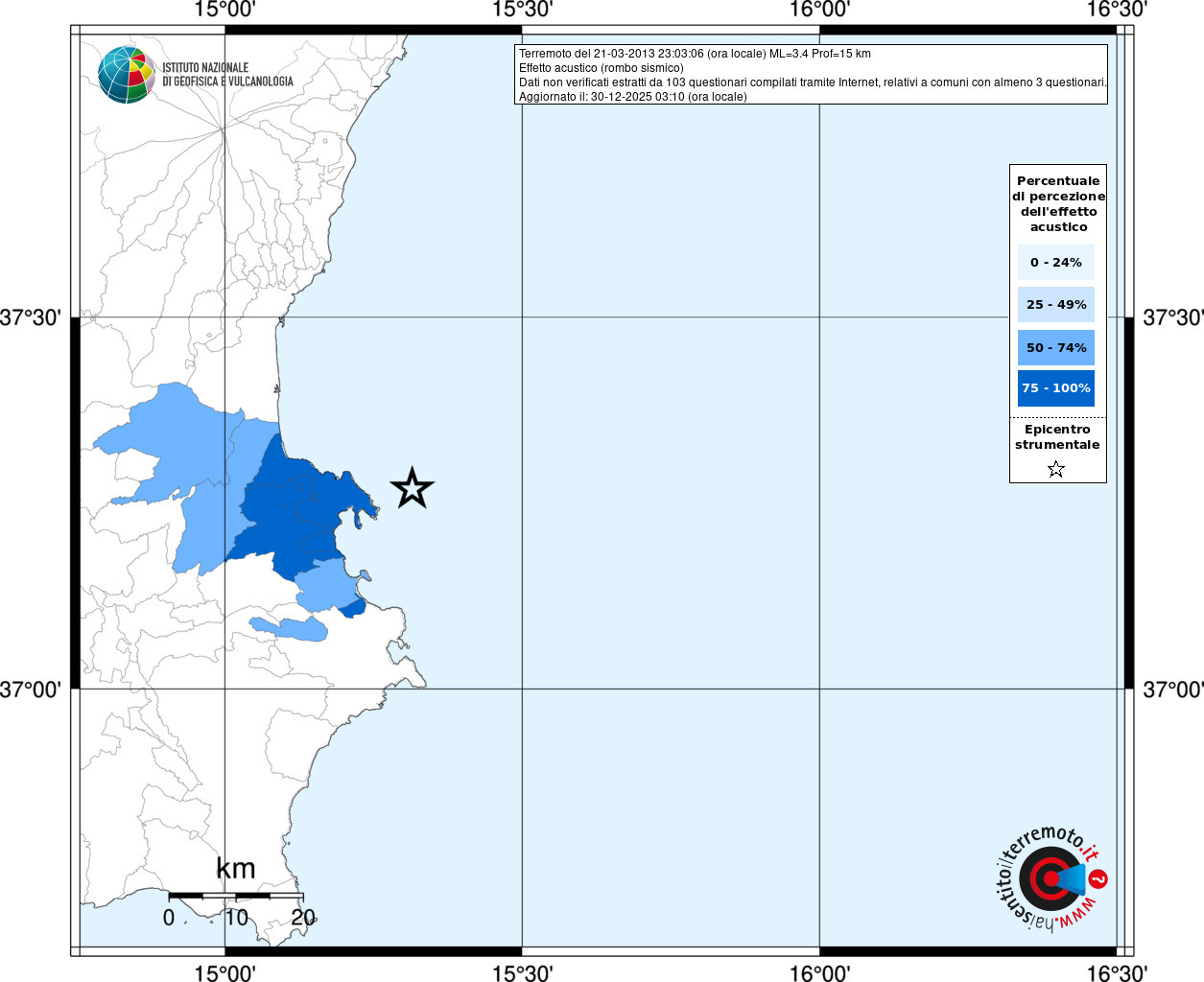
Task: Click the epicenter star on the map
Action: click(413, 488)
